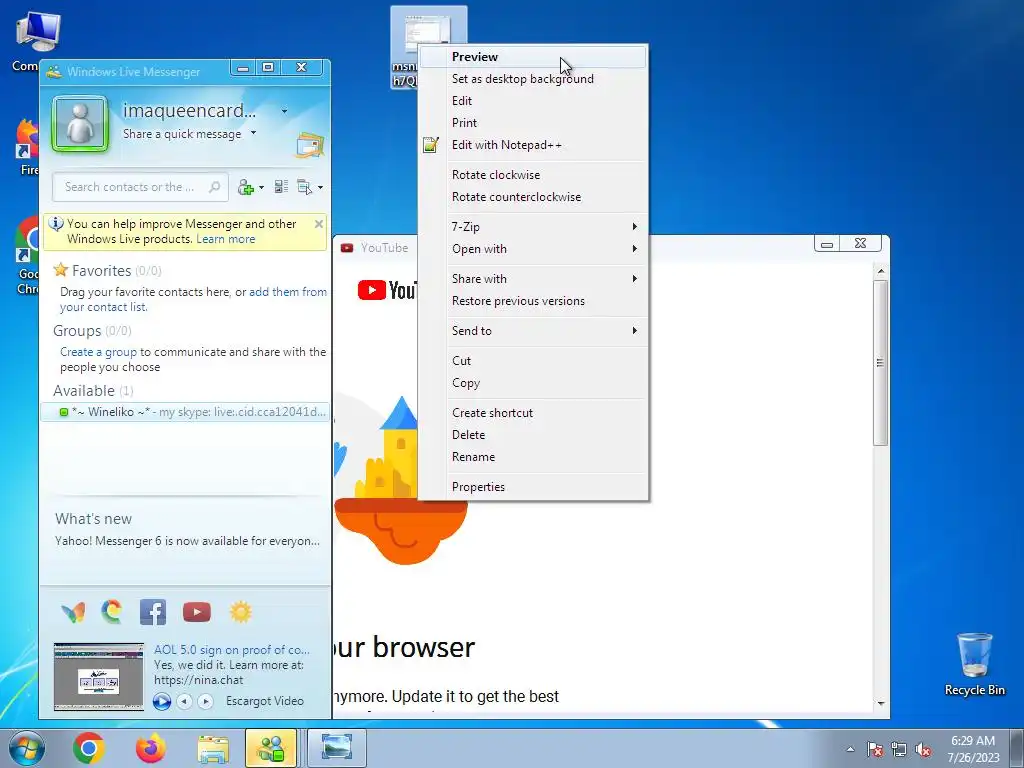Expand the 7-Zip submenu
This screenshot has height=768, width=1024.
[x=533, y=227]
